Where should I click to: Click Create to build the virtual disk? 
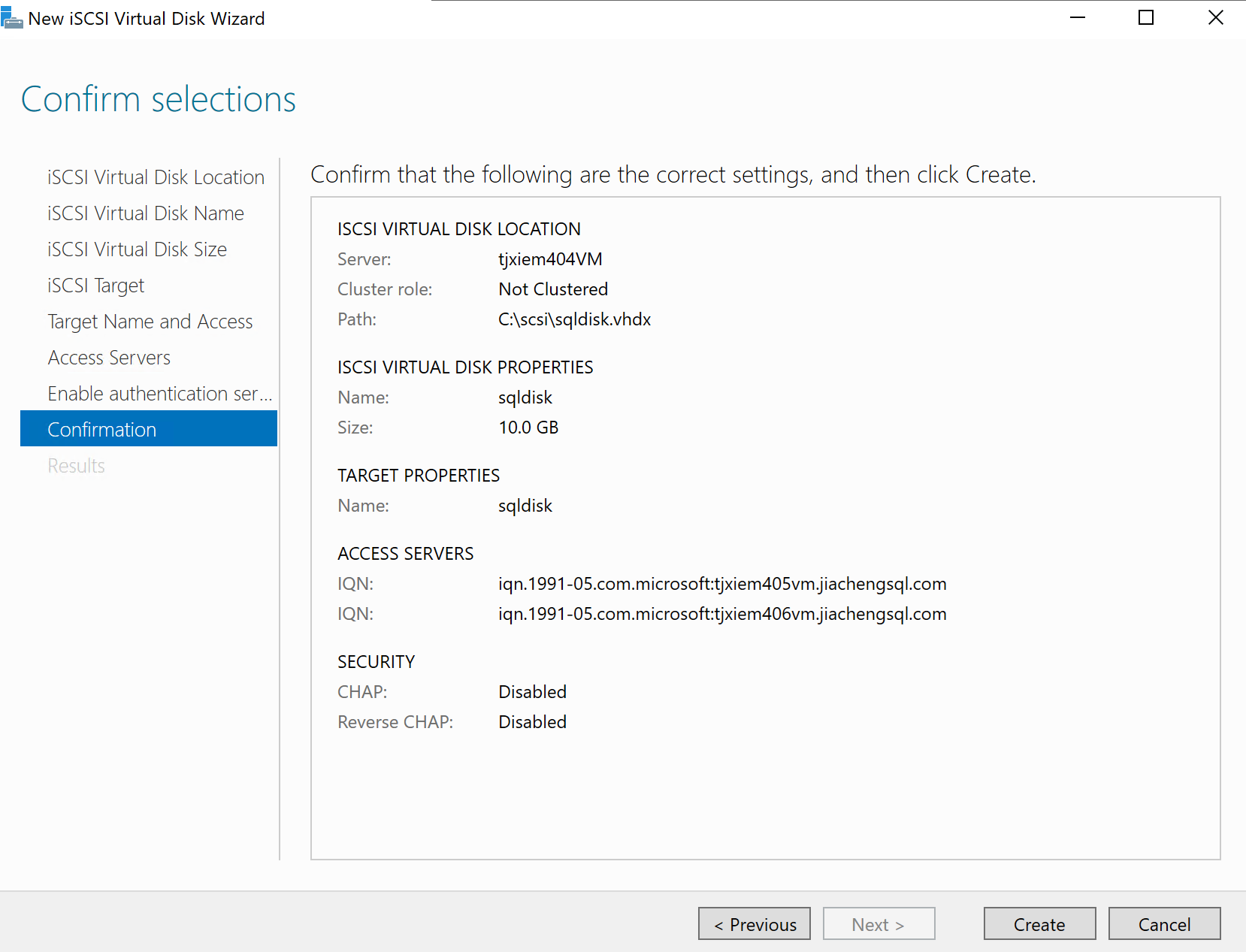pyautogui.click(x=1039, y=924)
